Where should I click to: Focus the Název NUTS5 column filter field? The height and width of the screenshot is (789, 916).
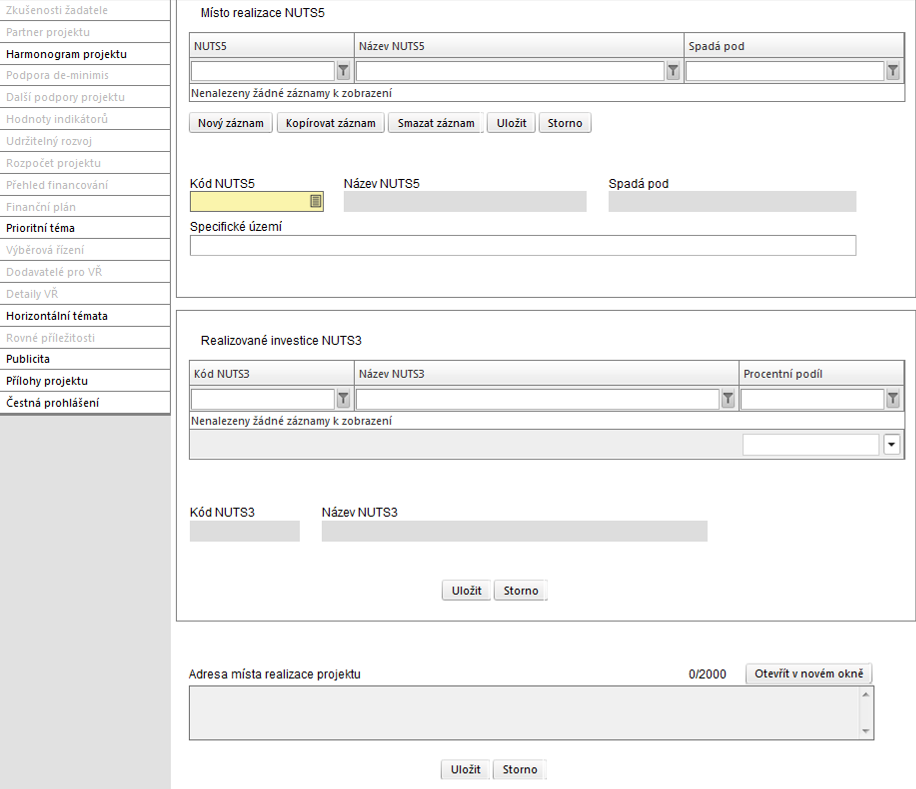tap(510, 71)
